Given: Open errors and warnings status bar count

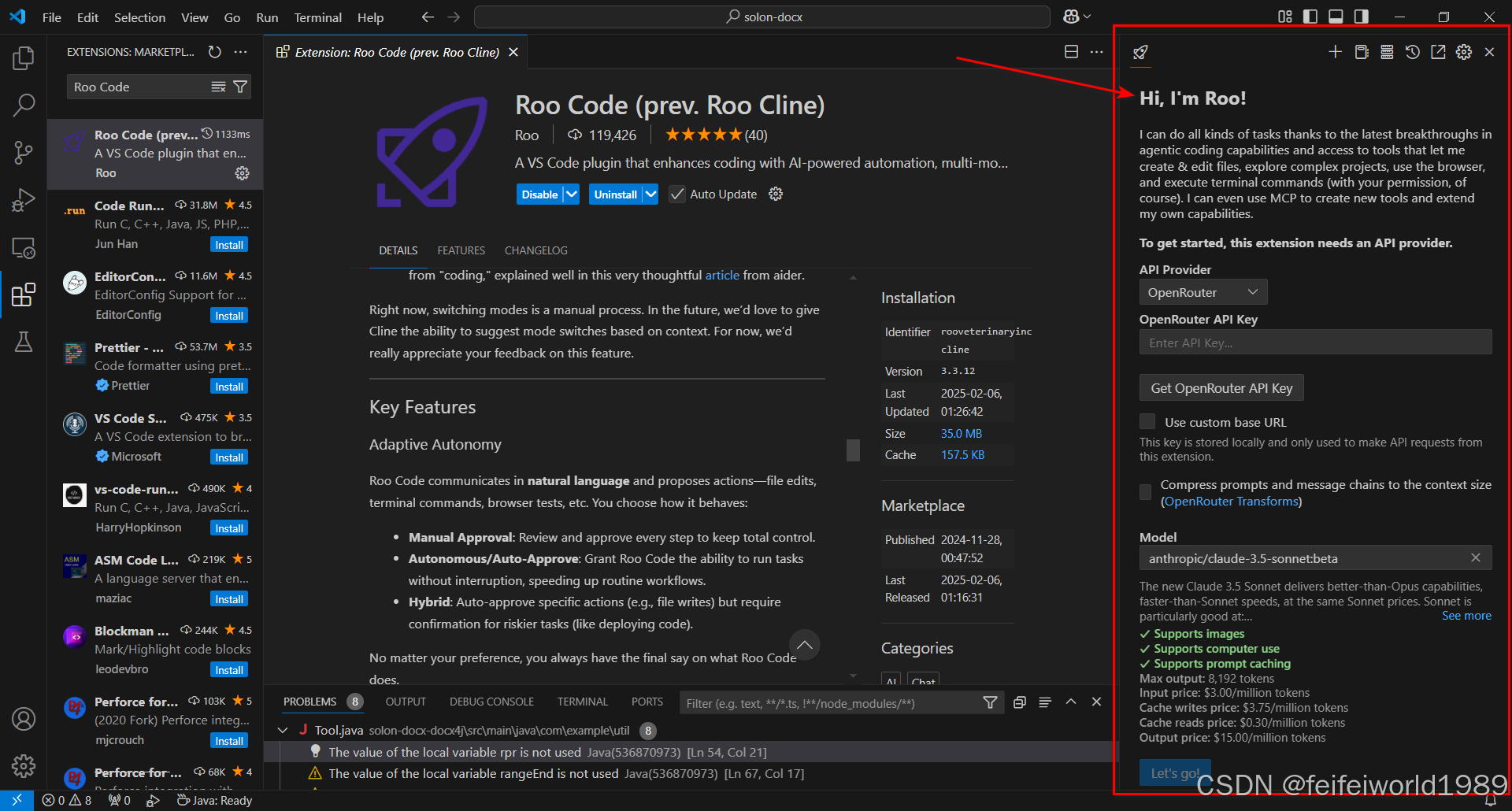Looking at the screenshot, I should [67, 800].
